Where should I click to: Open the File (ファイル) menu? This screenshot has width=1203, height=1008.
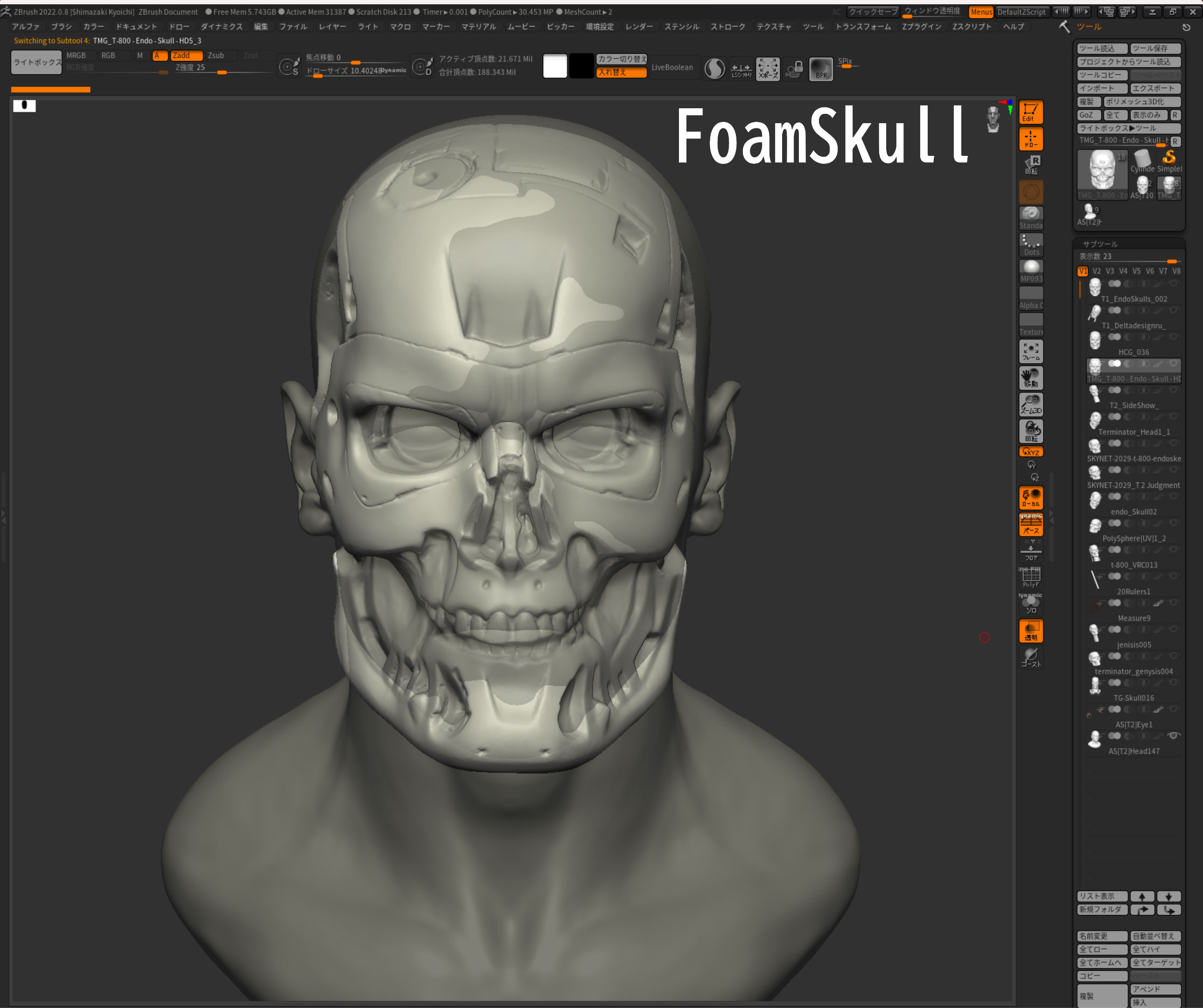coord(294,27)
